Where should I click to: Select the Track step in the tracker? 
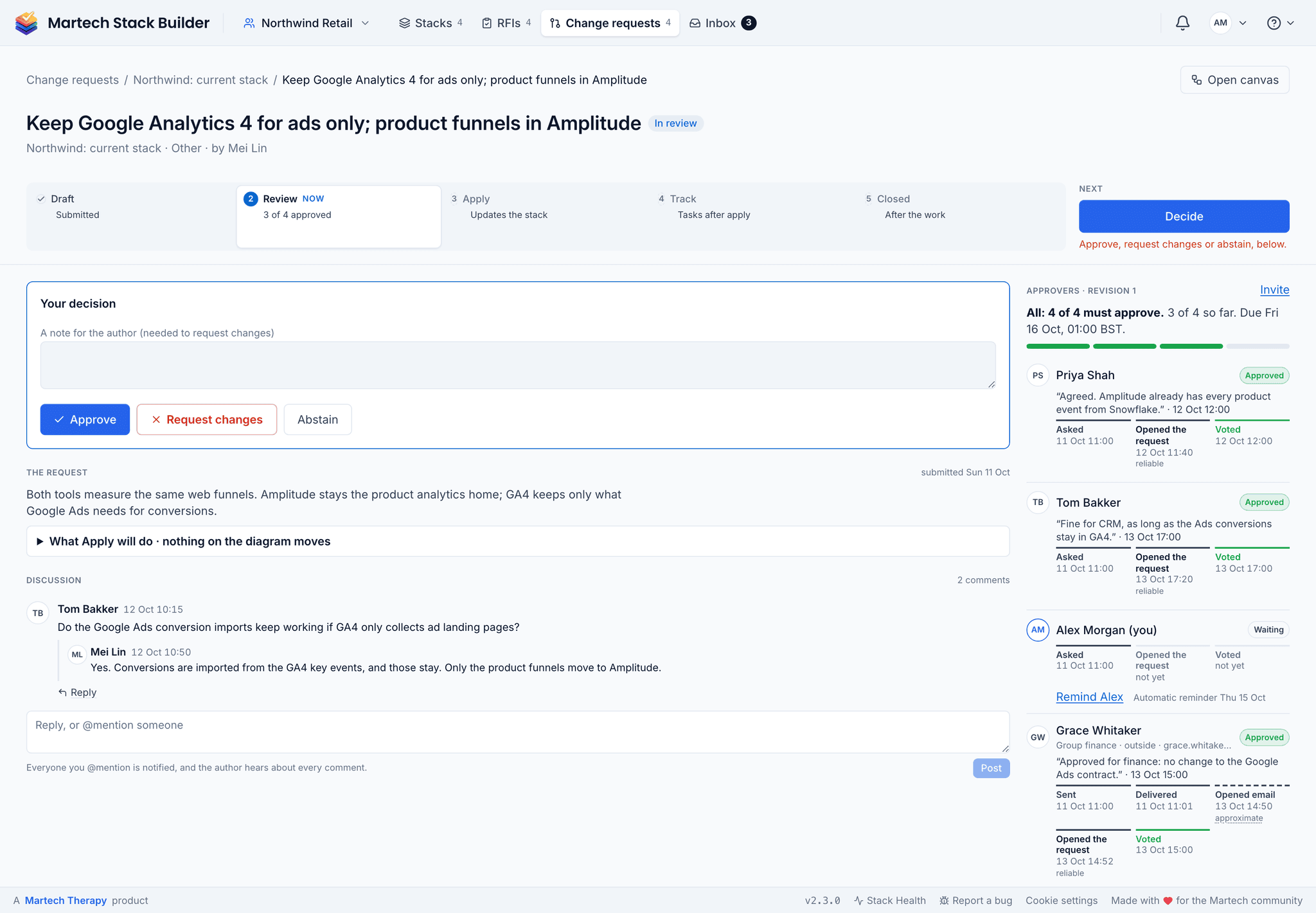click(x=753, y=217)
